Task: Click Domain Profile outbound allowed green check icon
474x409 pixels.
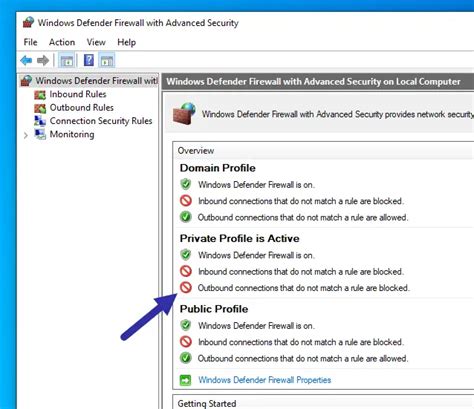Action: [x=186, y=217]
